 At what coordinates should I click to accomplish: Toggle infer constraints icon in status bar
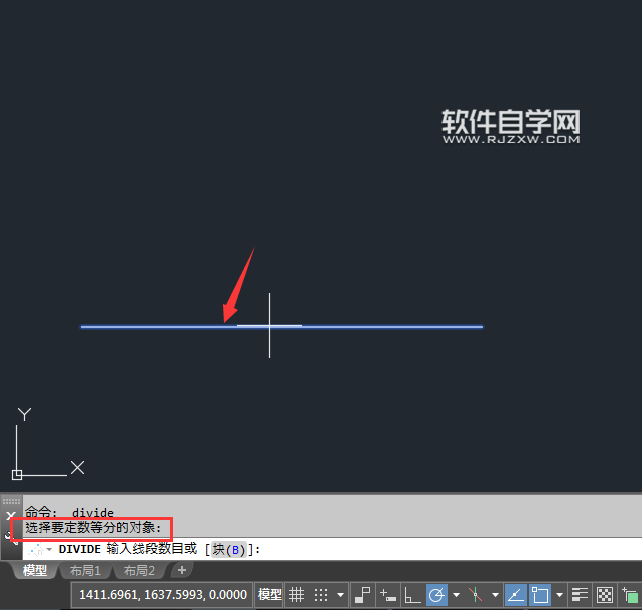(363, 594)
